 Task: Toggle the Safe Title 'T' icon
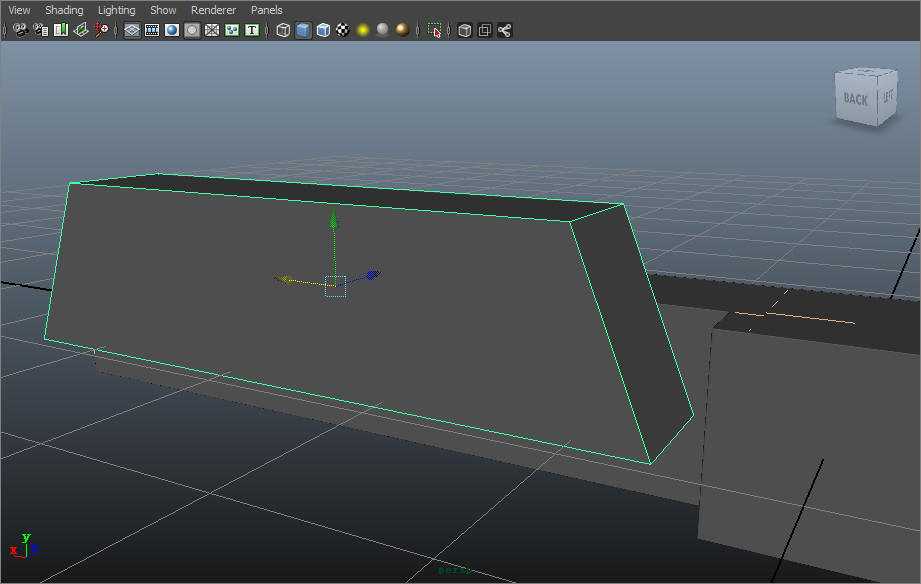click(x=252, y=30)
